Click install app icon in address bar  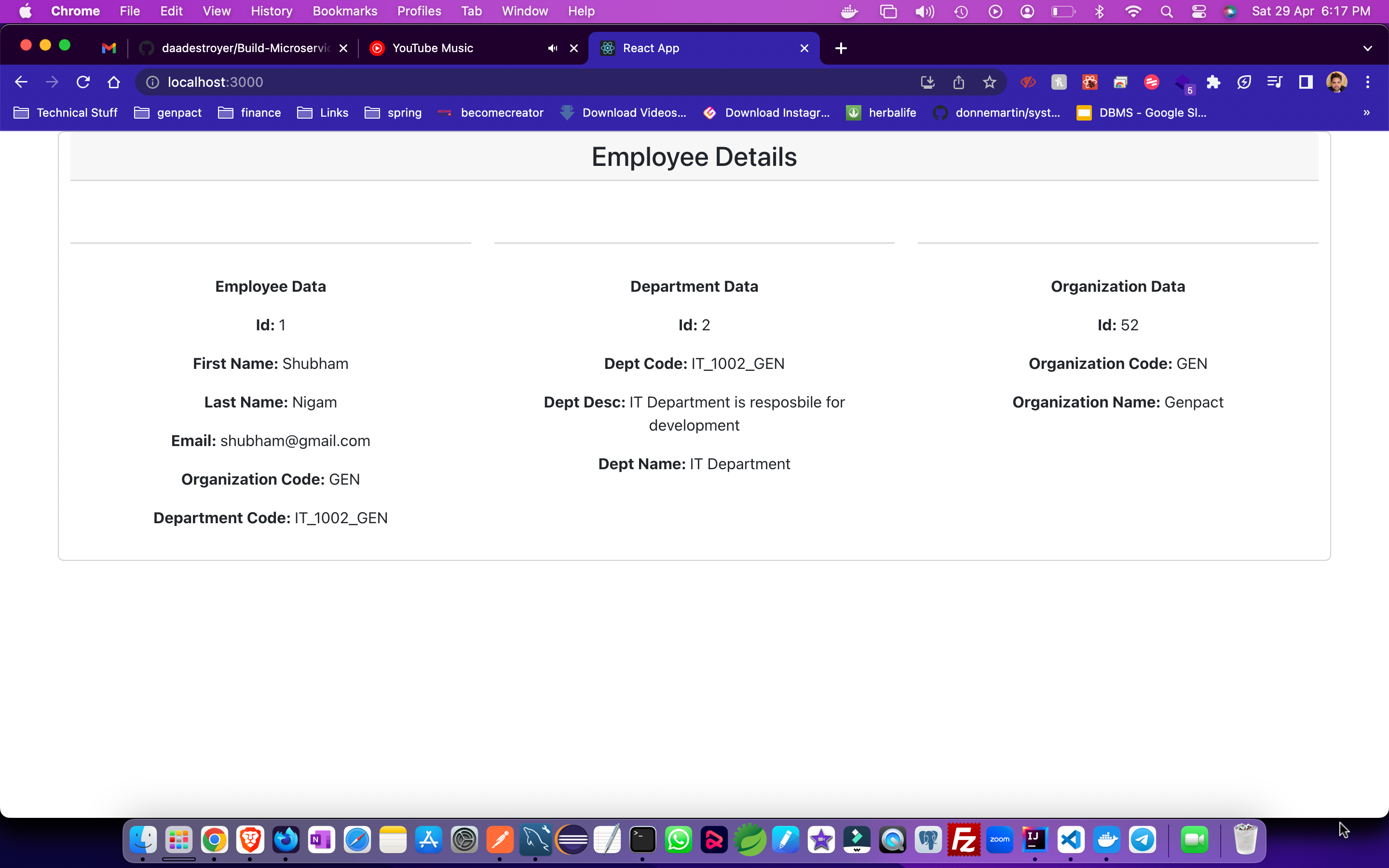[x=927, y=82]
